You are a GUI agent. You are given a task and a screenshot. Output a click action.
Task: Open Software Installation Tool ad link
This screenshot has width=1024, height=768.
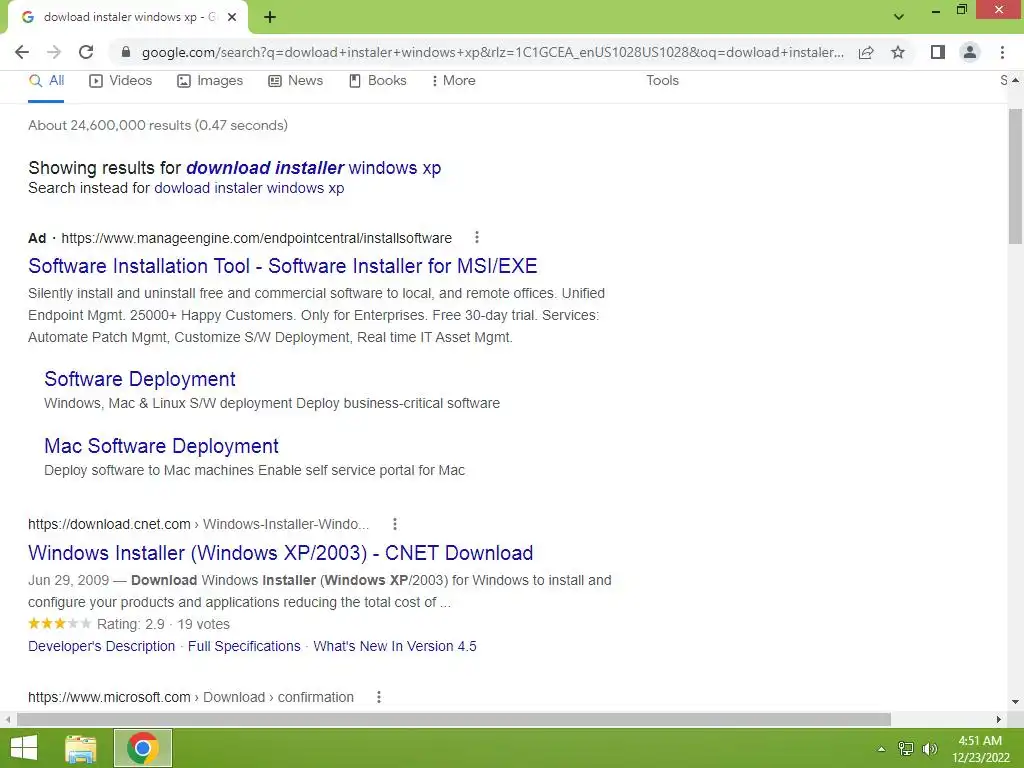pyautogui.click(x=283, y=266)
